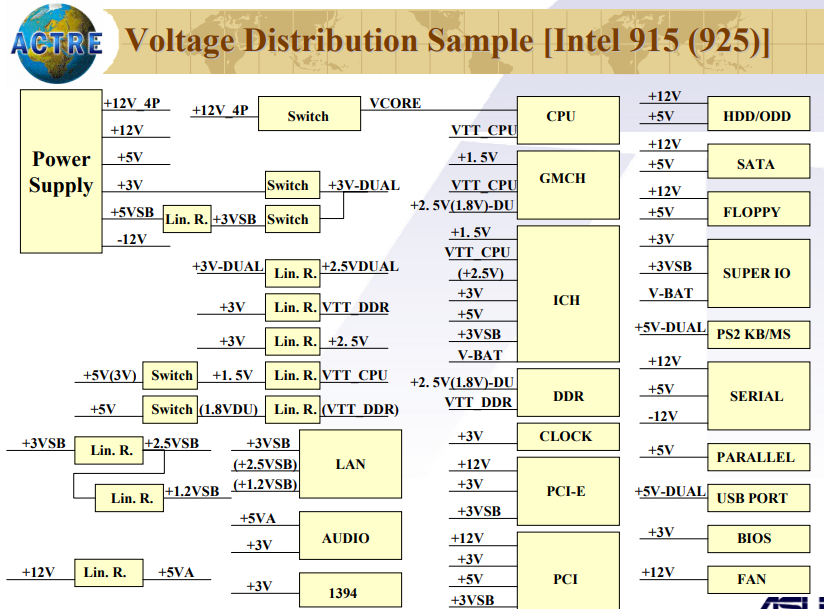The height and width of the screenshot is (609, 824).
Task: Click the 1394 block
Action: coord(351,591)
